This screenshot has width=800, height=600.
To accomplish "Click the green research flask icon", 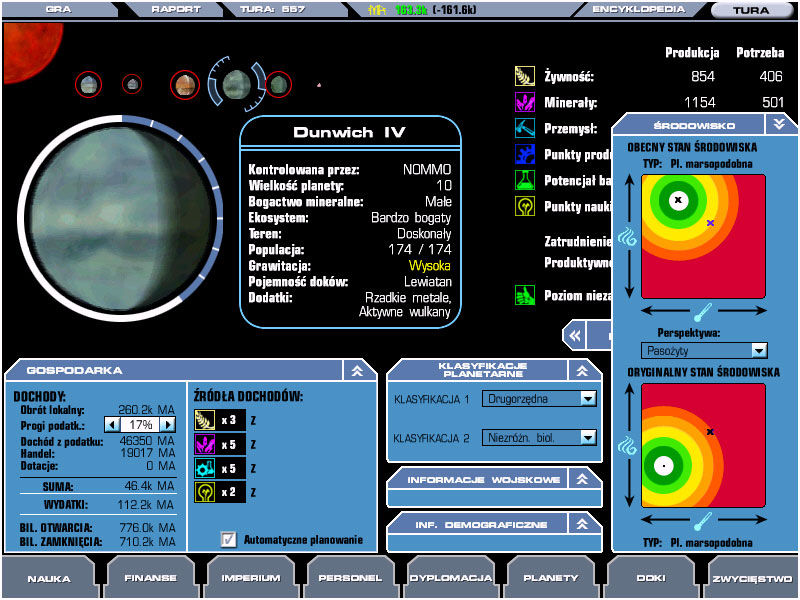I will [524, 180].
